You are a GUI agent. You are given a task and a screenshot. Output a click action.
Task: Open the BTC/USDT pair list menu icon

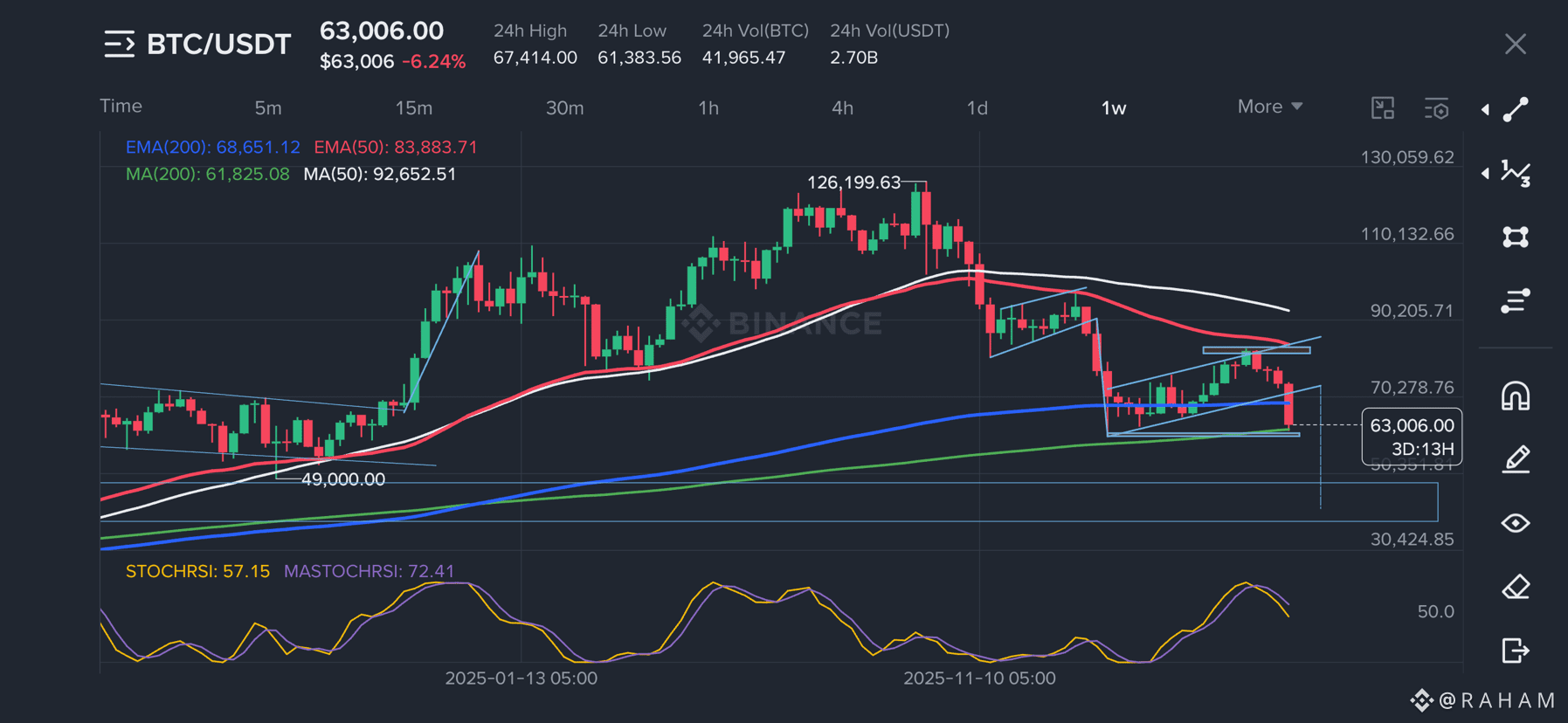pos(120,44)
